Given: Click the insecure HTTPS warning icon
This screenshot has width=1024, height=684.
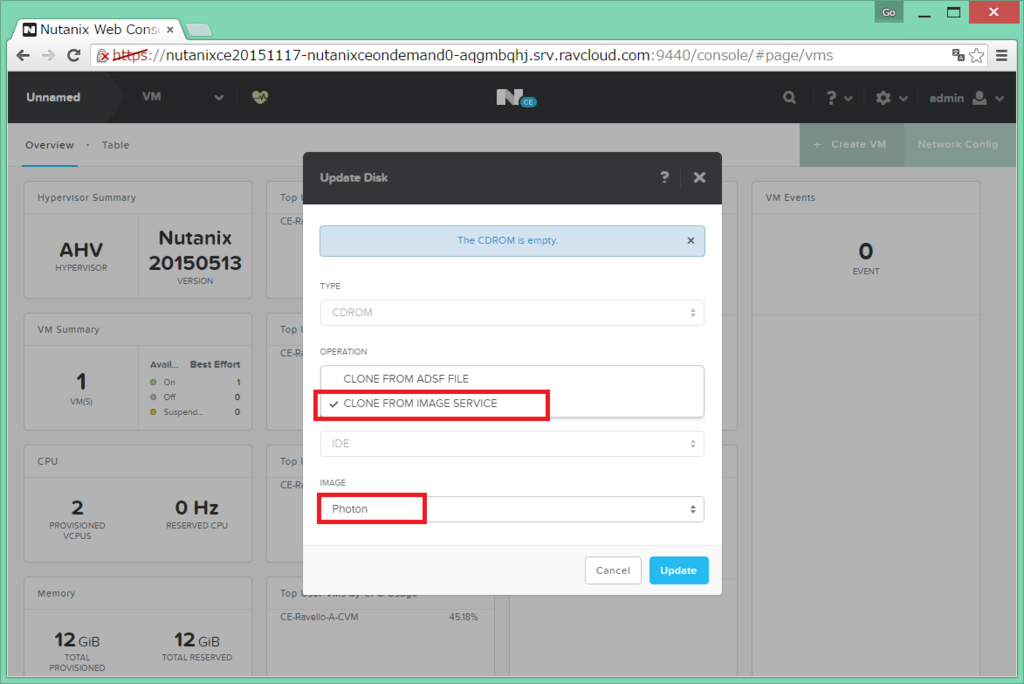Looking at the screenshot, I should click(x=103, y=56).
